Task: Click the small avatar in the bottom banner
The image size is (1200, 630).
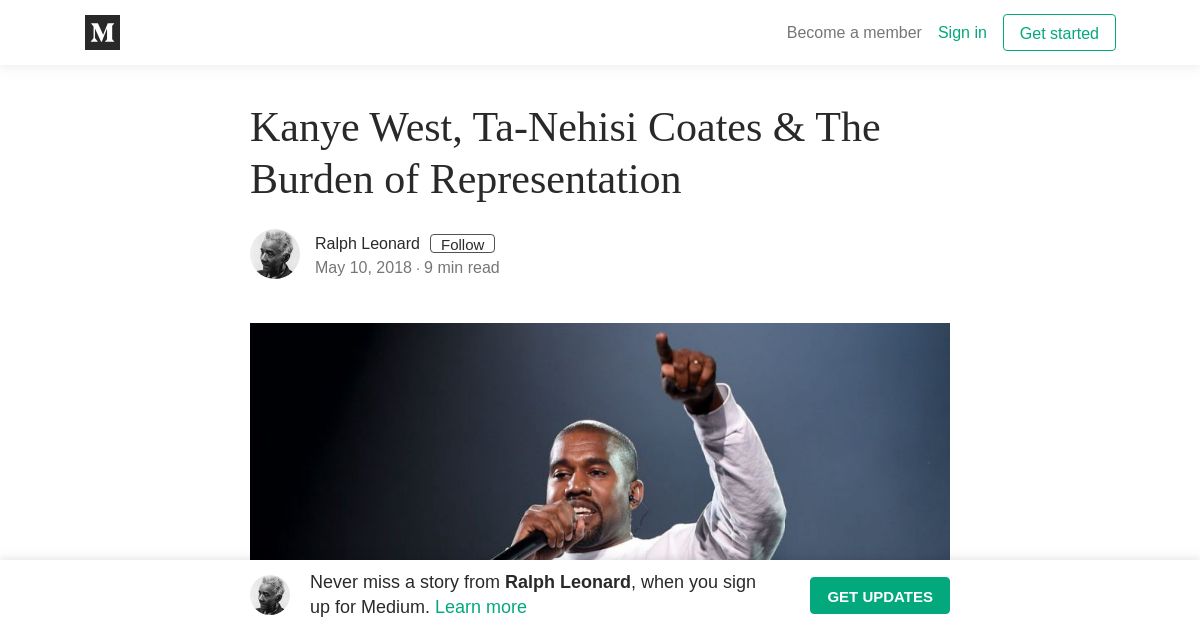Action: [270, 595]
